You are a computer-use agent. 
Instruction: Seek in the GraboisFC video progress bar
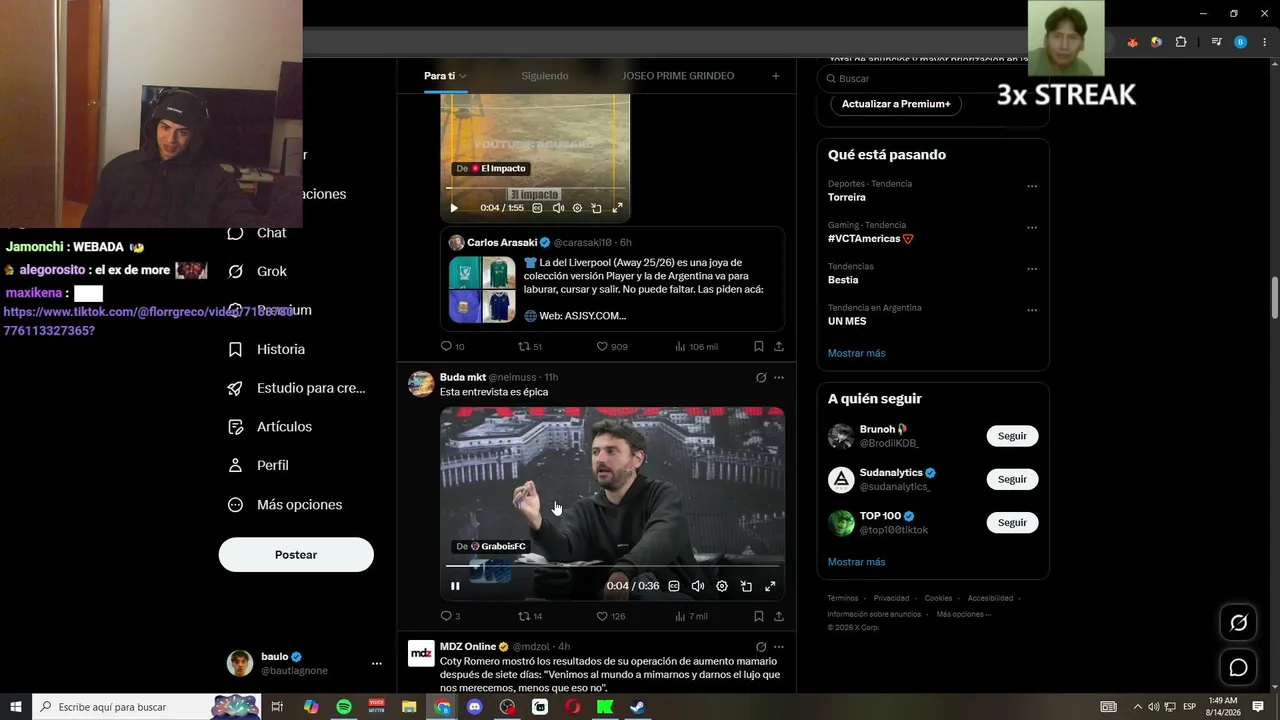tap(612, 567)
